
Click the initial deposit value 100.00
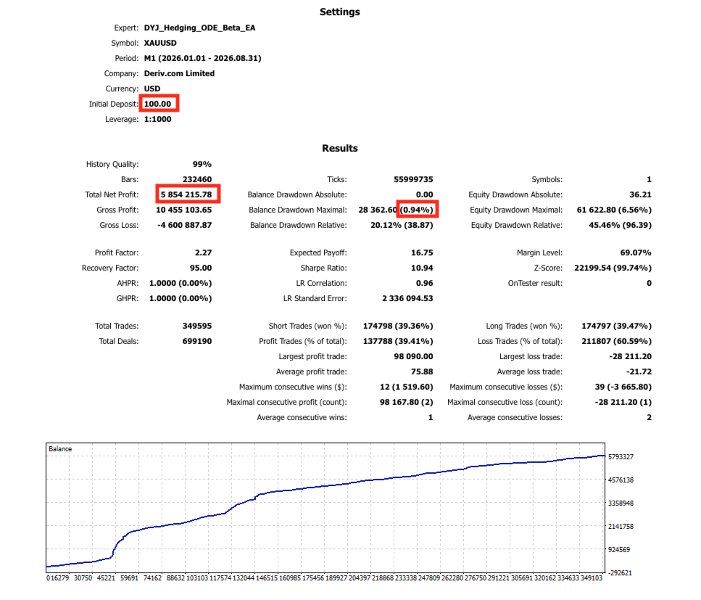(157, 104)
